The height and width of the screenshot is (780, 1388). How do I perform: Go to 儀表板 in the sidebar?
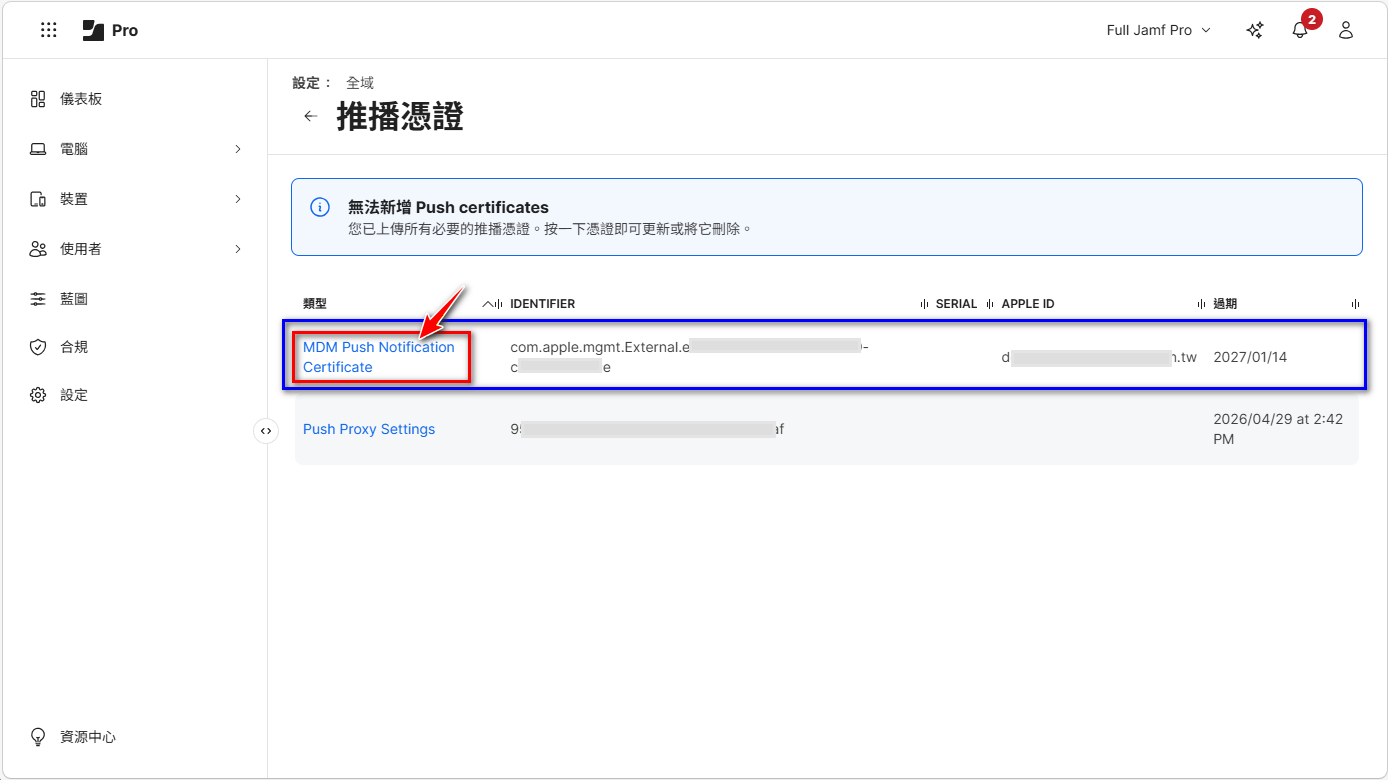point(80,99)
